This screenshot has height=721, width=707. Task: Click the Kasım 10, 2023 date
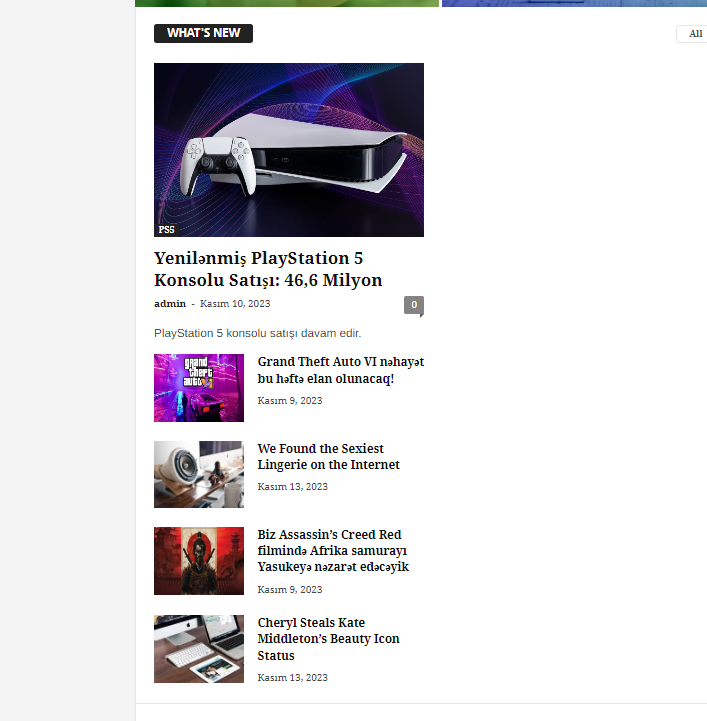tap(235, 303)
